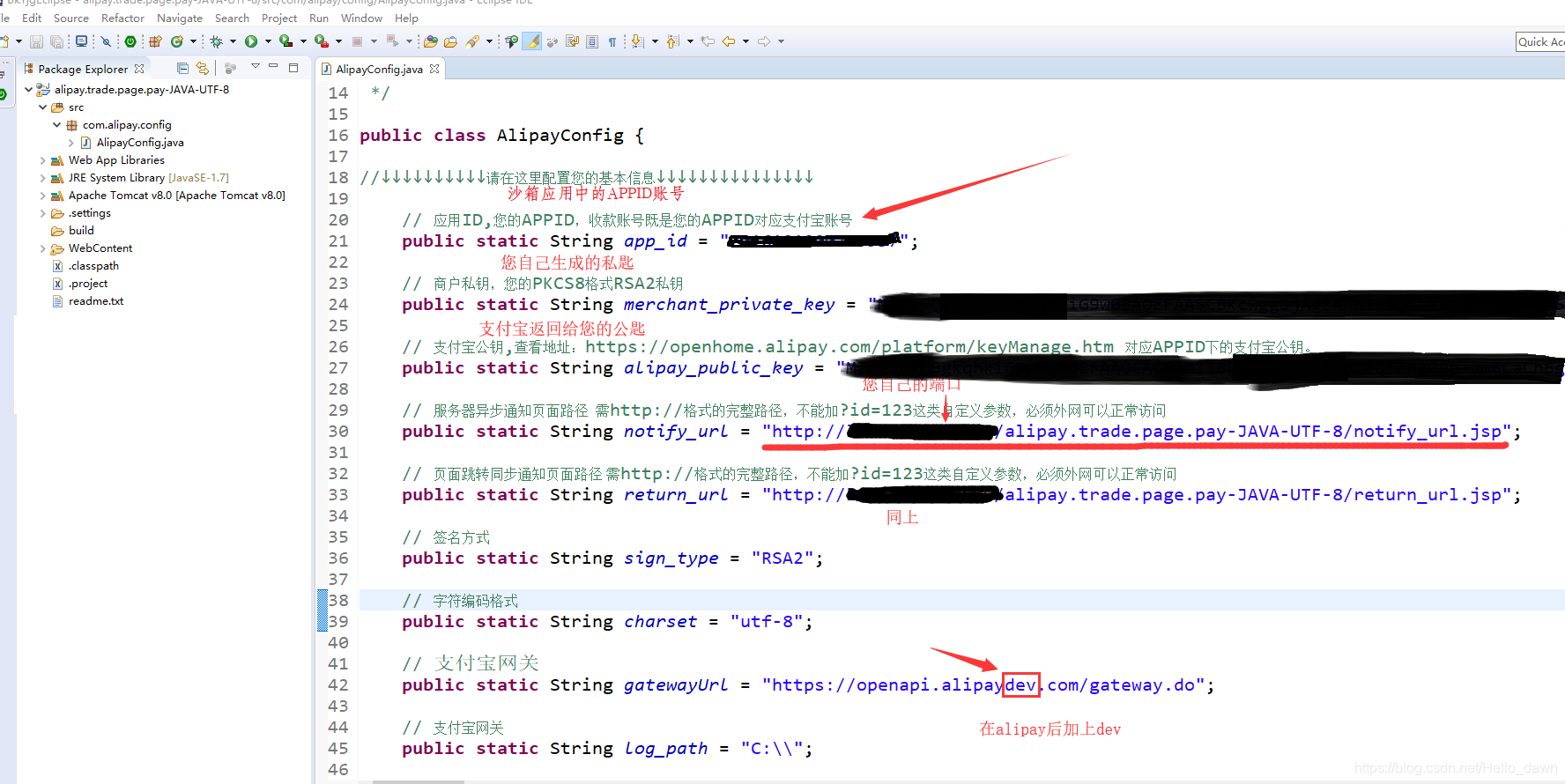
Task: Click the Last Edit Location icon
Action: [708, 41]
